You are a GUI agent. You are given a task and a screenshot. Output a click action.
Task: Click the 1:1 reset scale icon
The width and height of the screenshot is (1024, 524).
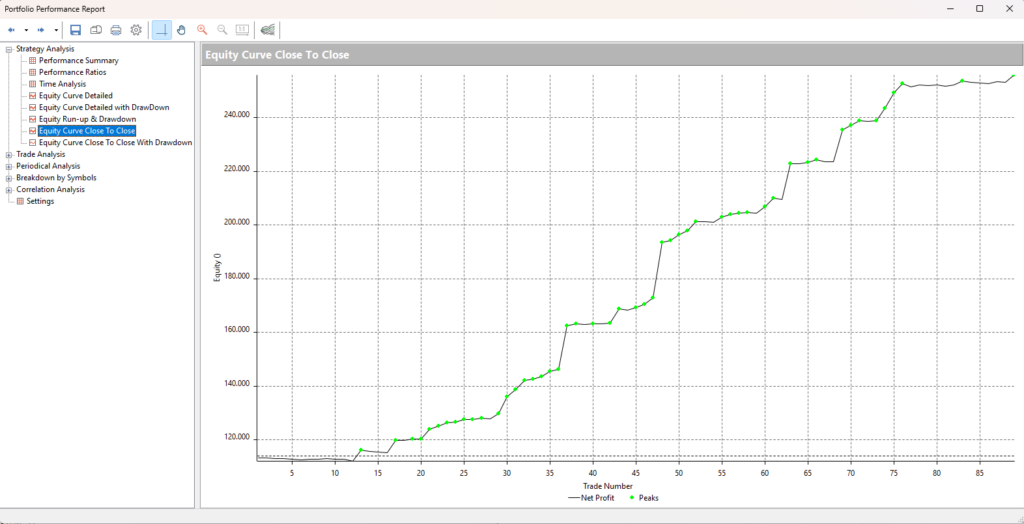point(241,30)
